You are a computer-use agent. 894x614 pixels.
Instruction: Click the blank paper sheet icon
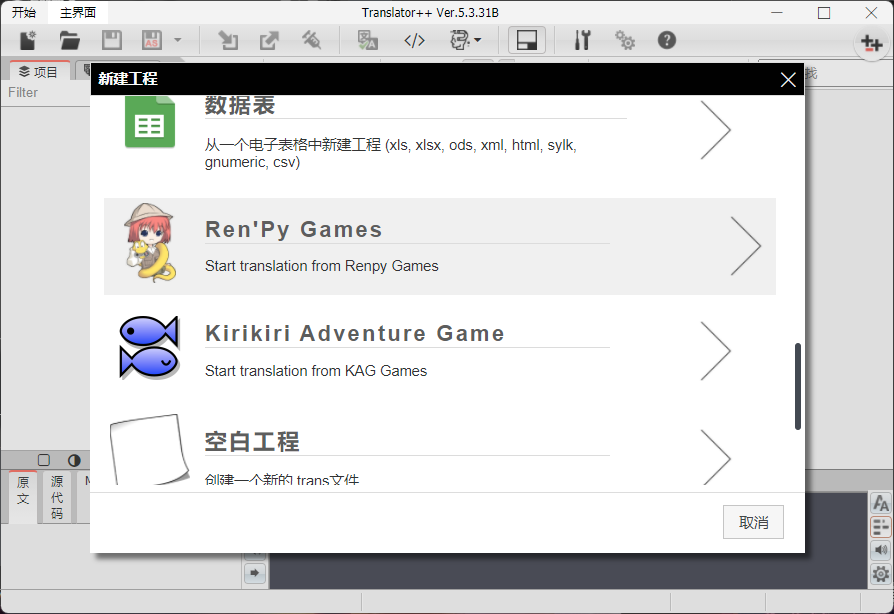click(x=149, y=450)
